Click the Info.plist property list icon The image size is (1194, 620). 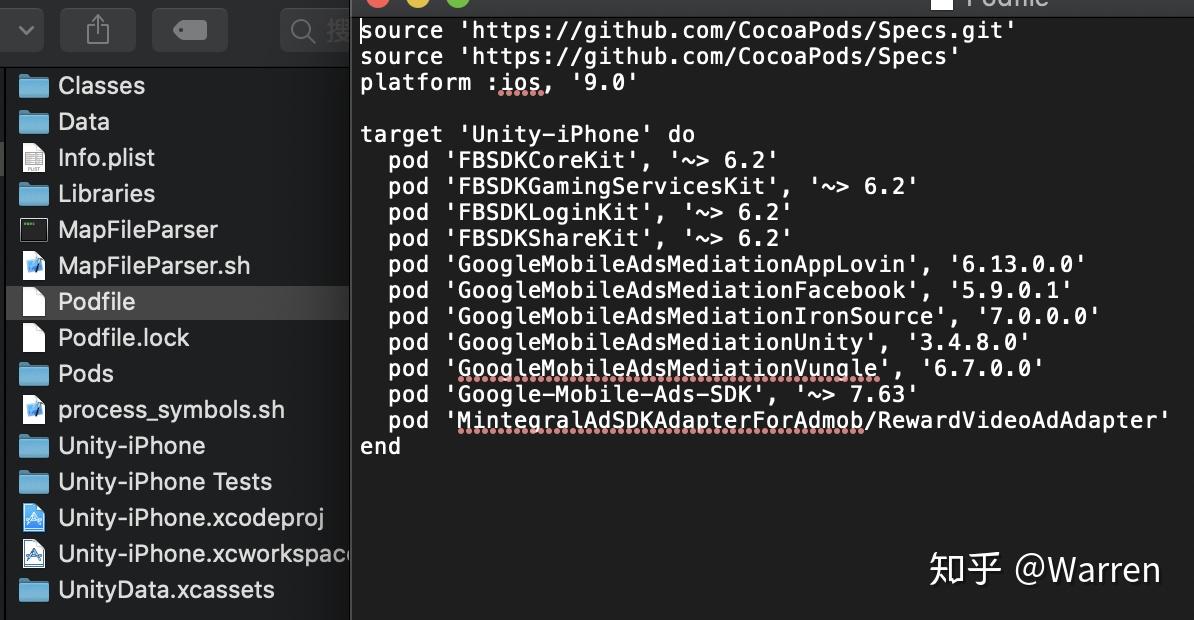[x=33, y=157]
